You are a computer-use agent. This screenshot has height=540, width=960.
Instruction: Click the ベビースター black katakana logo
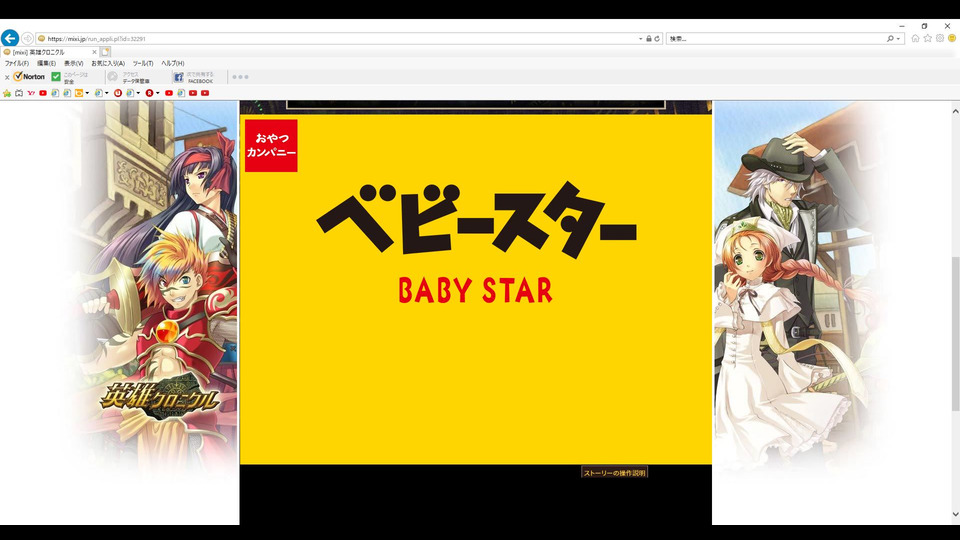pos(476,219)
